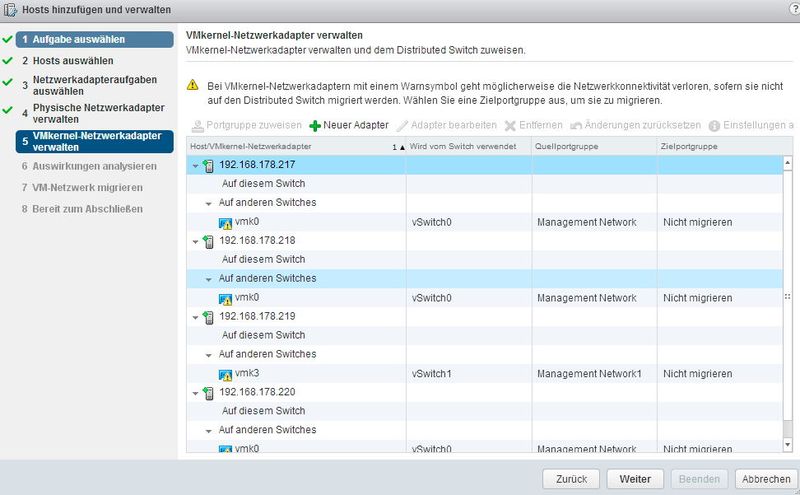Click host icon for 192.168.178.220

(208, 392)
